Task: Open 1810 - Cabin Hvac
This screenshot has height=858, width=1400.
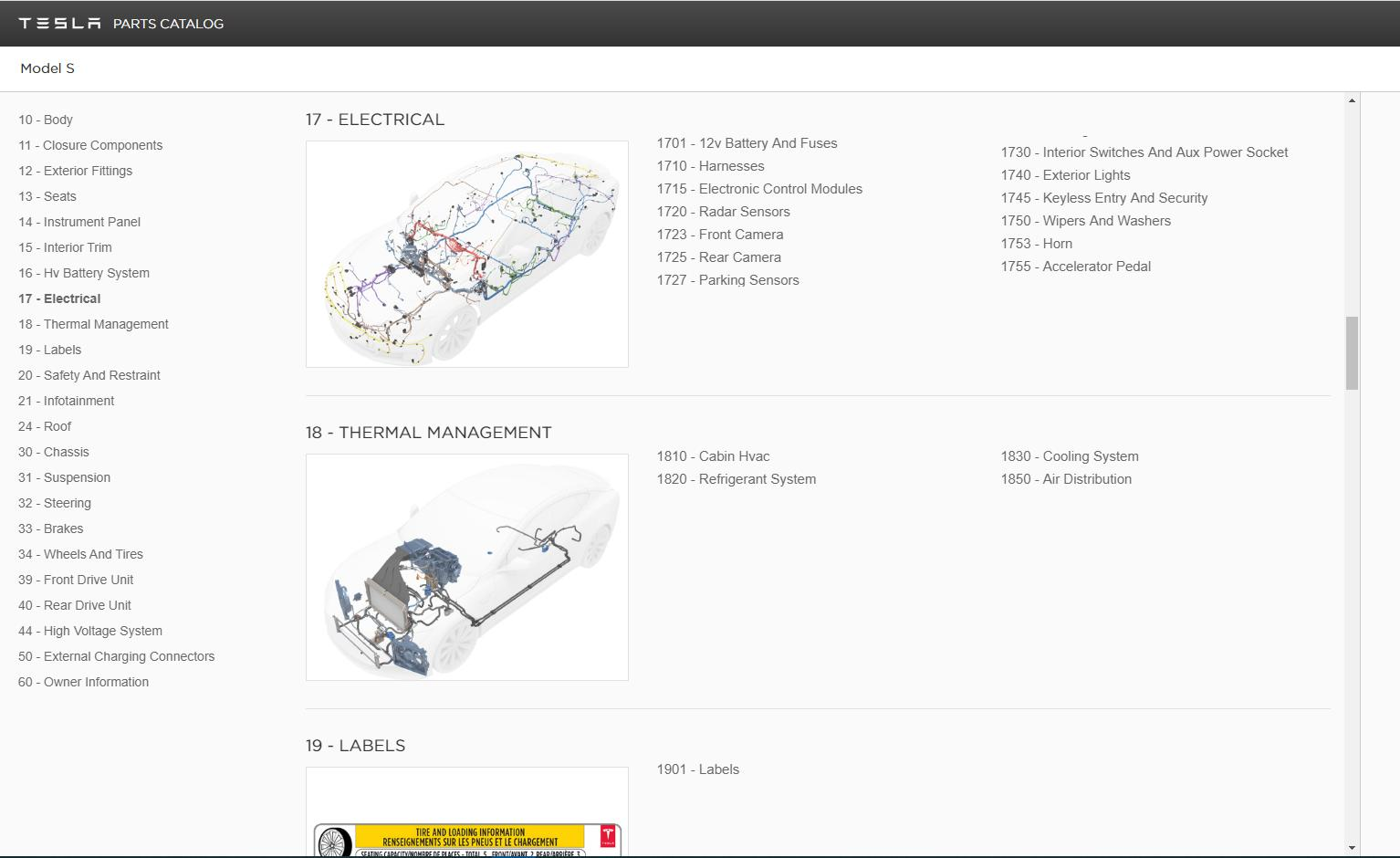Action: pyautogui.click(x=714, y=456)
